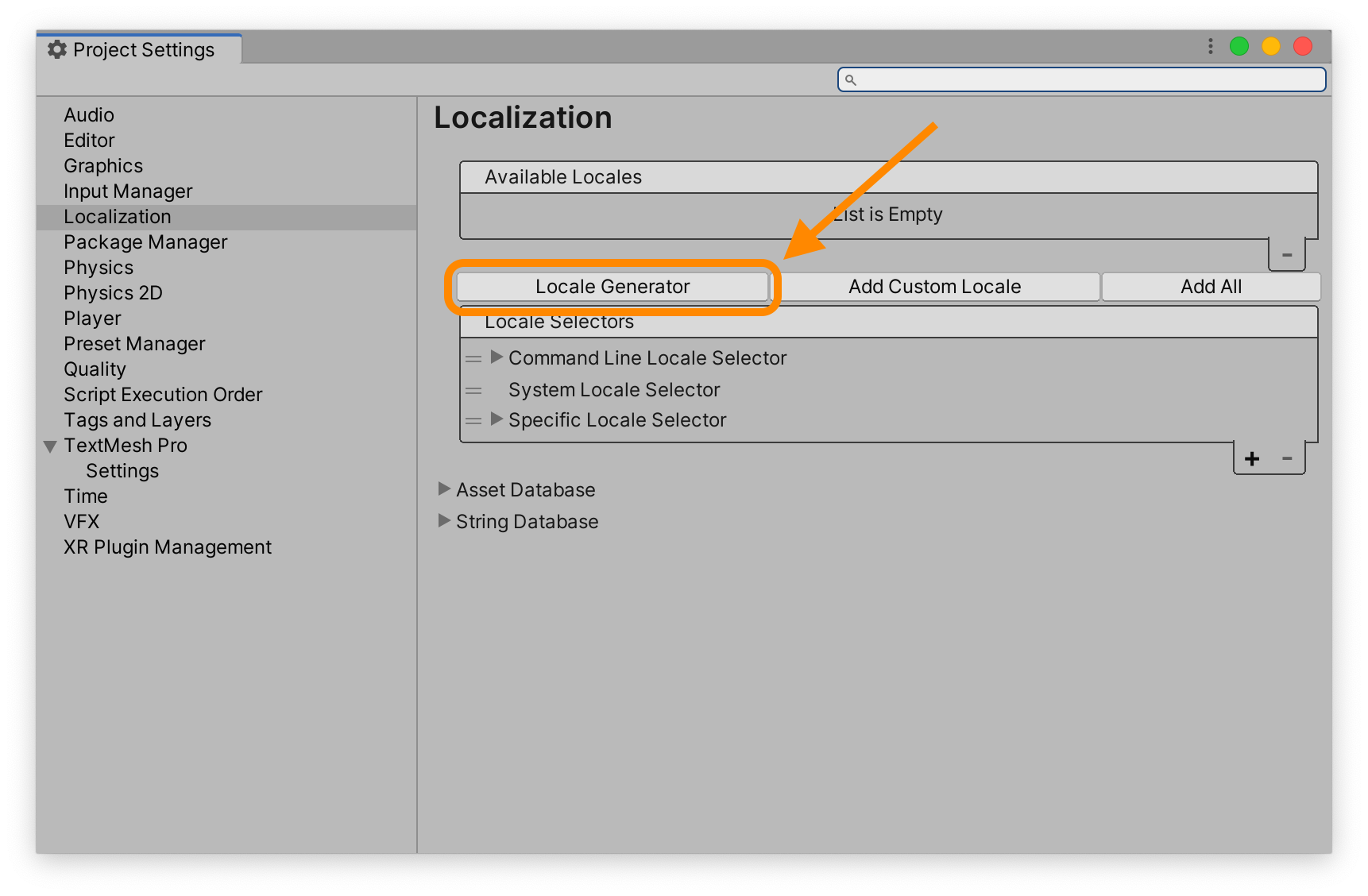Click the drag handle beside Command Line Locale Selector

474,358
